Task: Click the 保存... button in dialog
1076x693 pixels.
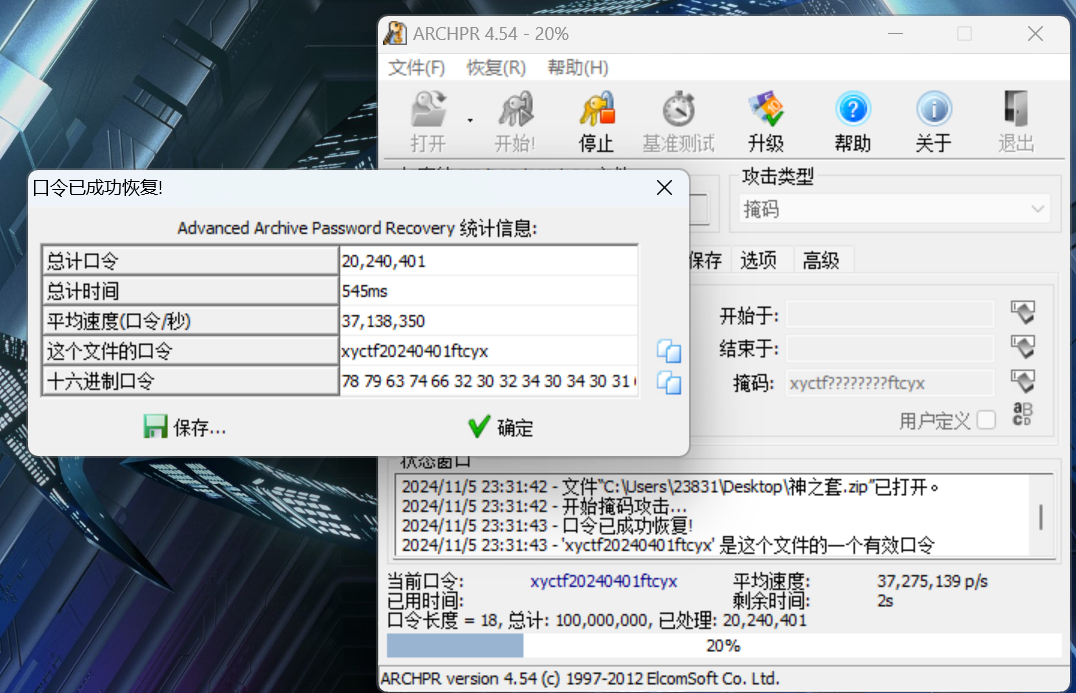Action: (x=185, y=427)
